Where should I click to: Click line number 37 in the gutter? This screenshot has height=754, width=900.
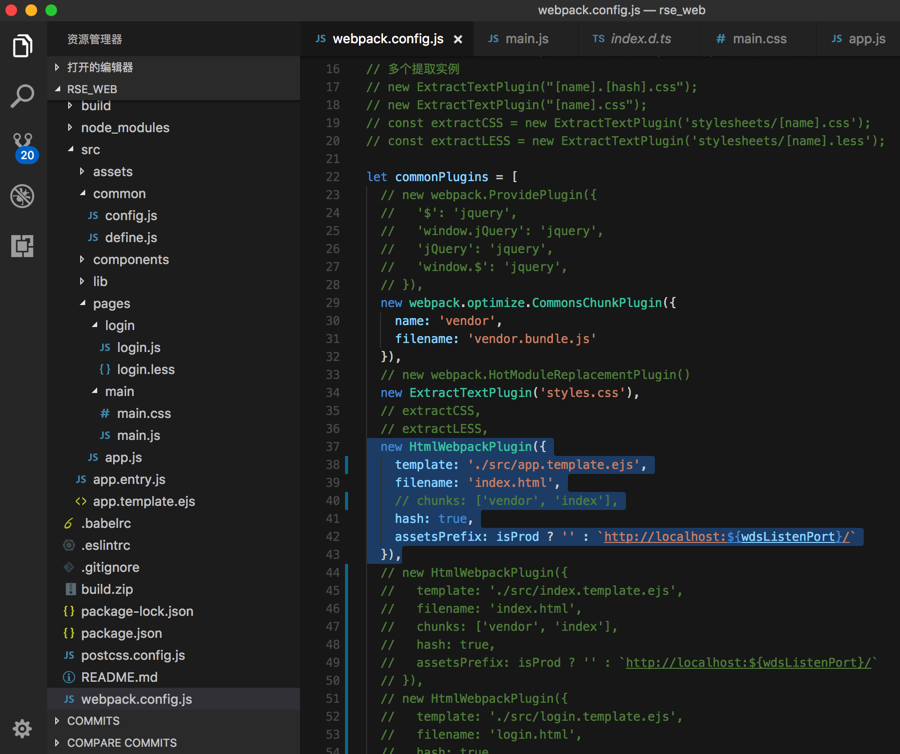(x=331, y=447)
